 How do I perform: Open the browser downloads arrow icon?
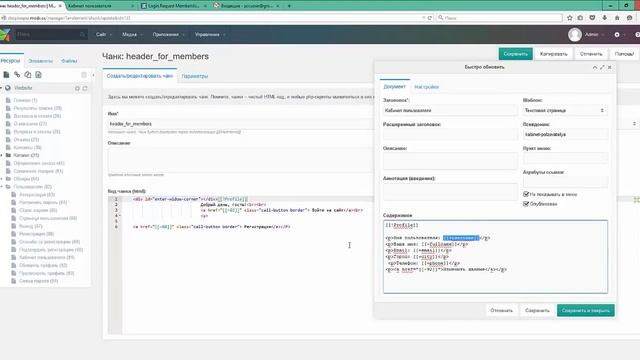pyautogui.click(x=604, y=18)
